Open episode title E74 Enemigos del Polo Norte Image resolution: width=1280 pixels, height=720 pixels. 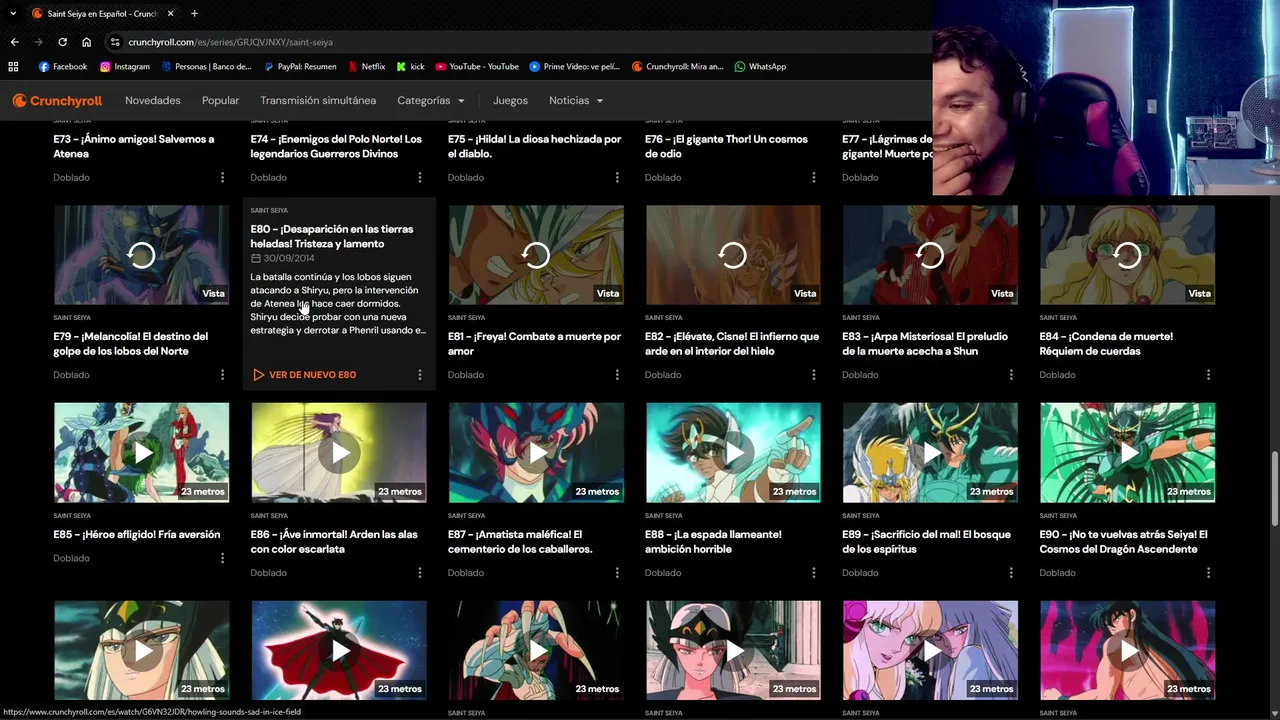pos(336,146)
